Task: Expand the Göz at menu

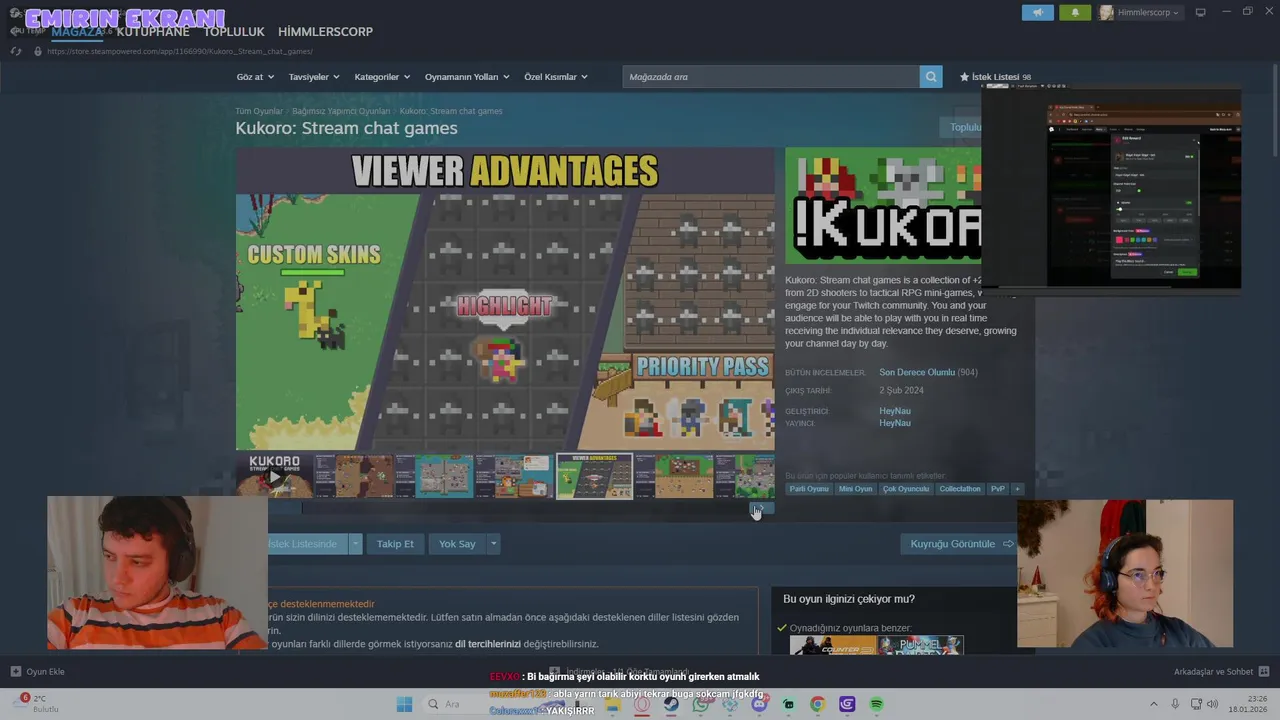Action: 255,77
